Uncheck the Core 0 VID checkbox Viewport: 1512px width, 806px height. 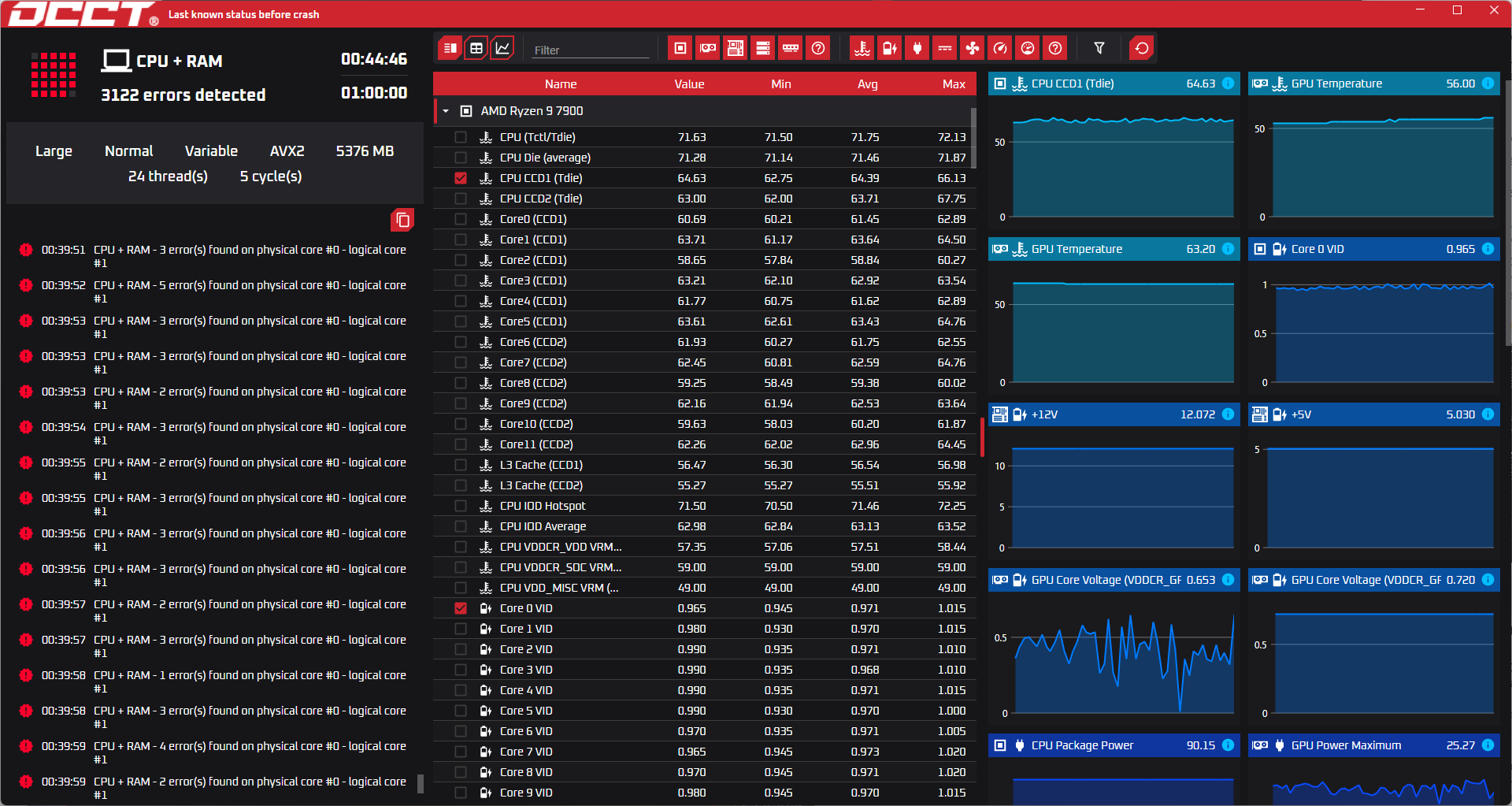[x=461, y=608]
